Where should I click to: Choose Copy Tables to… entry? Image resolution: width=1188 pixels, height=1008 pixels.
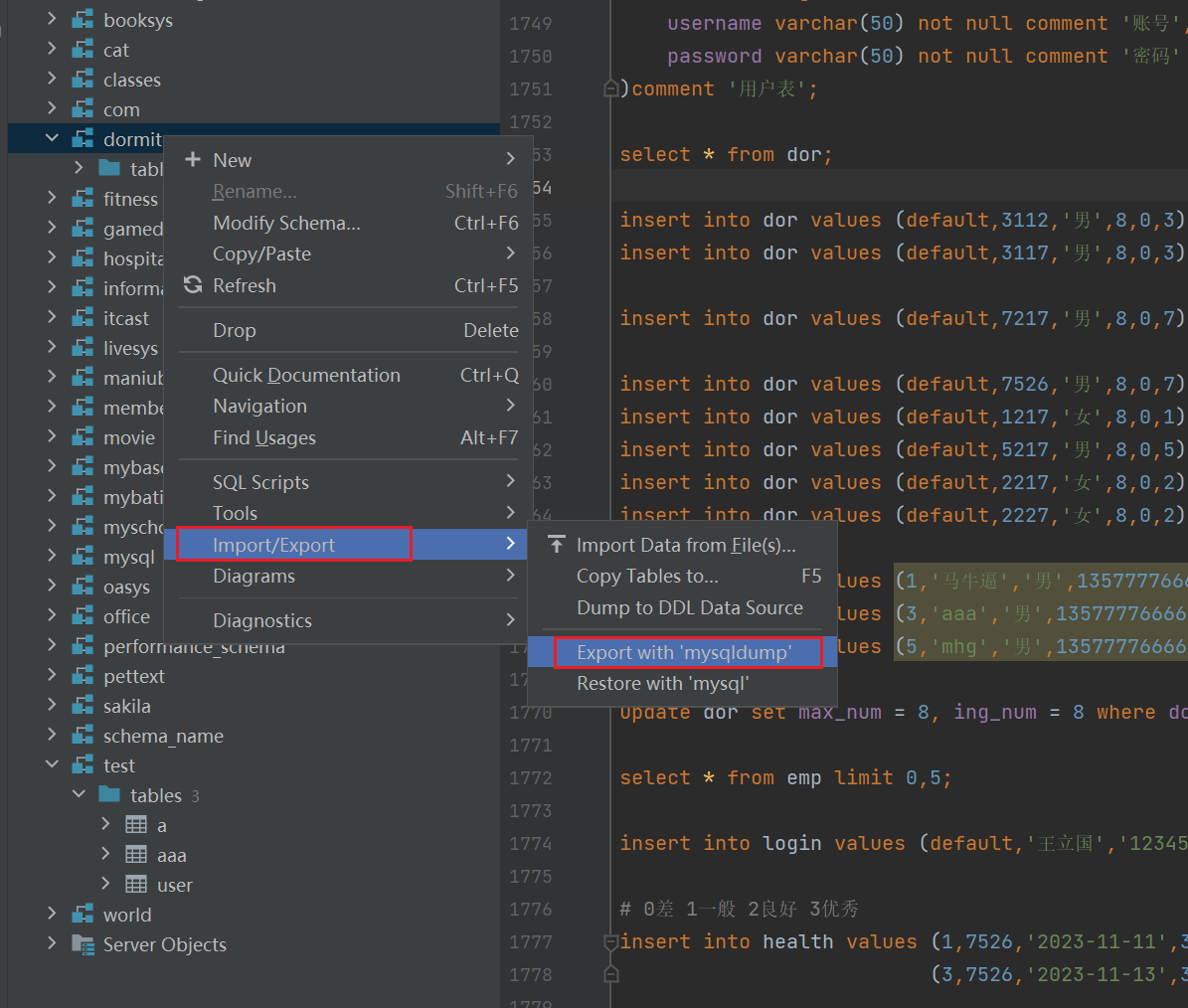point(682,577)
